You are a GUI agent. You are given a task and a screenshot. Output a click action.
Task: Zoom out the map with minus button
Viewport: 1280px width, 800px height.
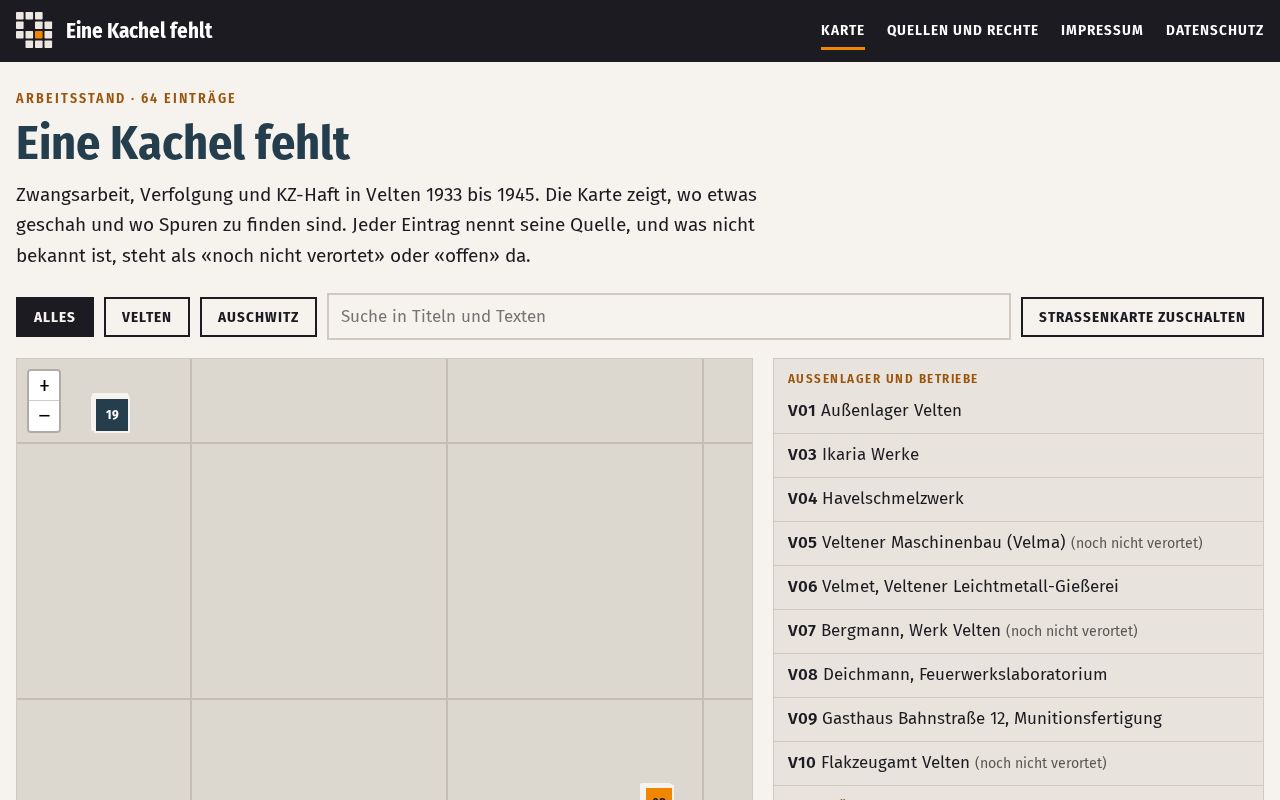click(x=44, y=416)
